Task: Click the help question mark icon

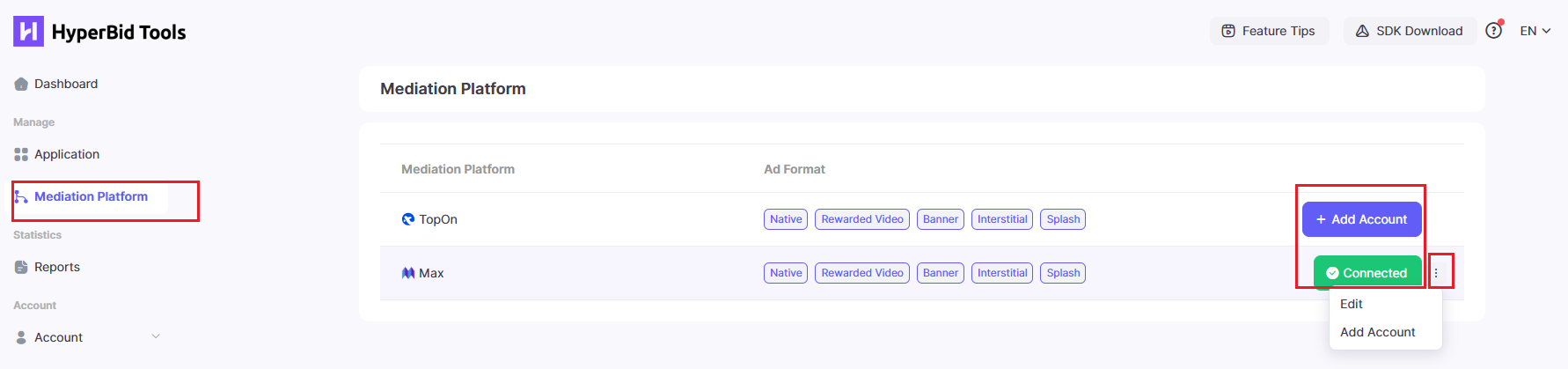Action: pos(1493,31)
